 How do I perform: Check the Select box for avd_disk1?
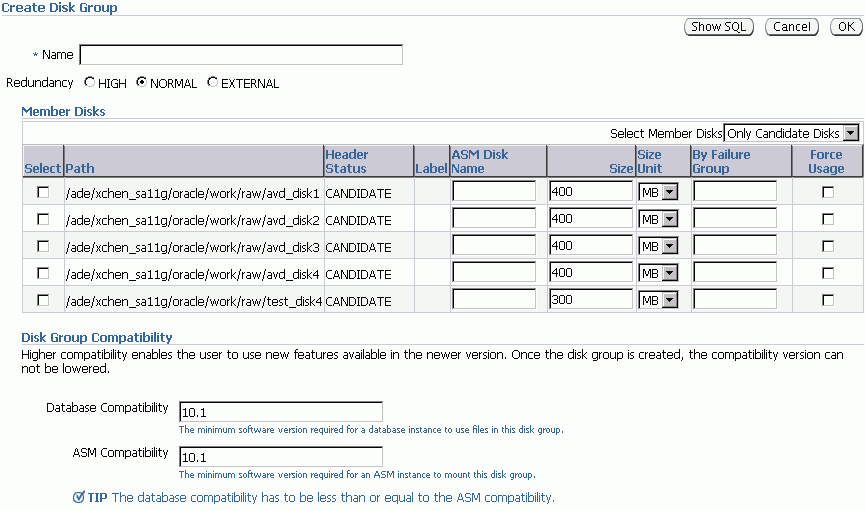[42, 192]
